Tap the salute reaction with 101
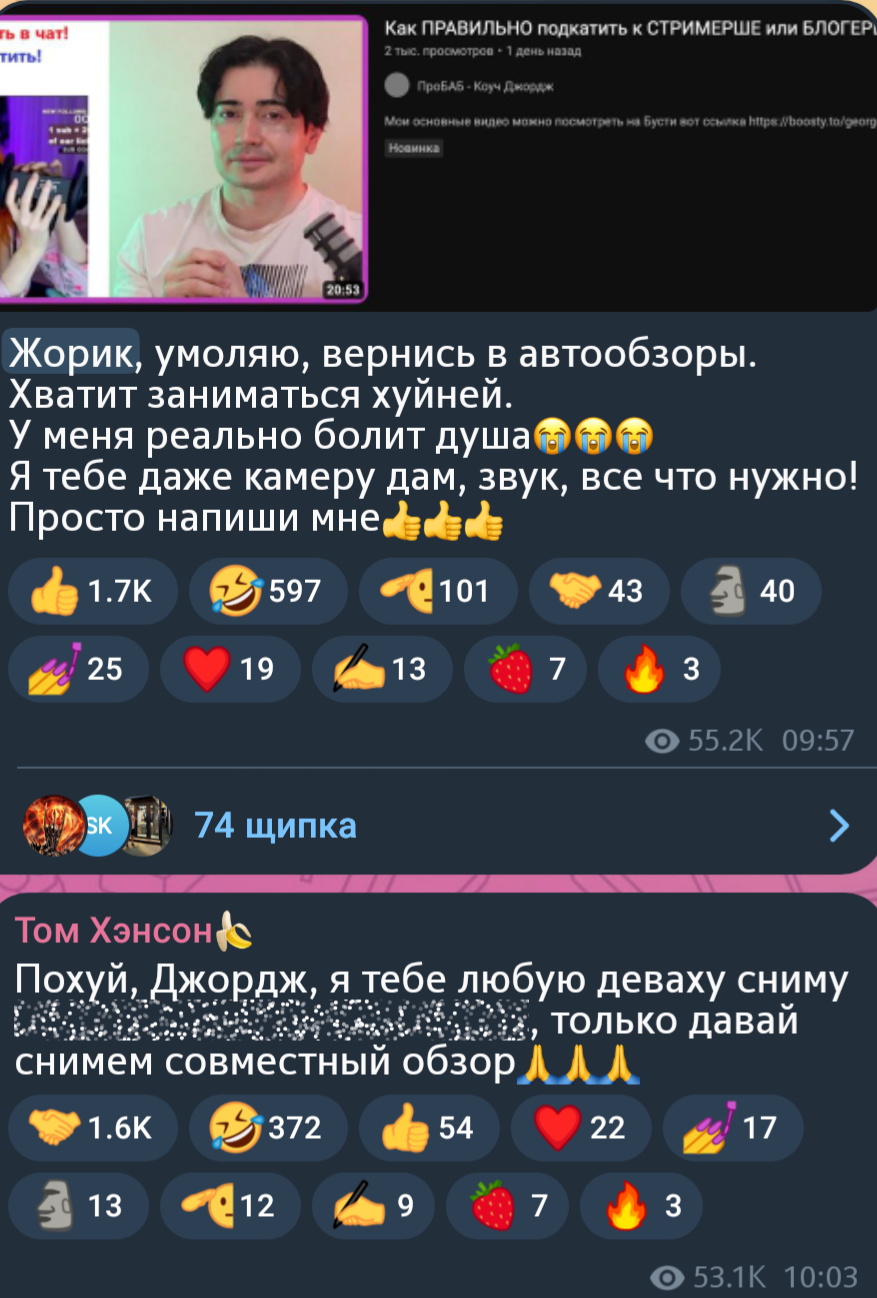Viewport: 877px width, 1298px height. point(437,592)
